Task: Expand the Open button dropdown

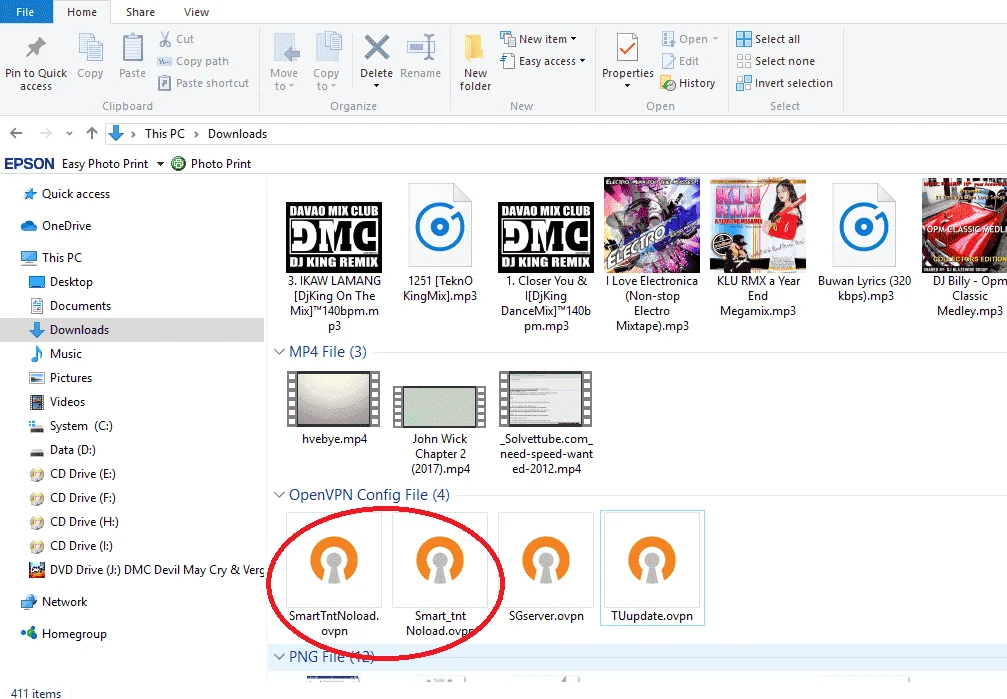Action: point(715,39)
